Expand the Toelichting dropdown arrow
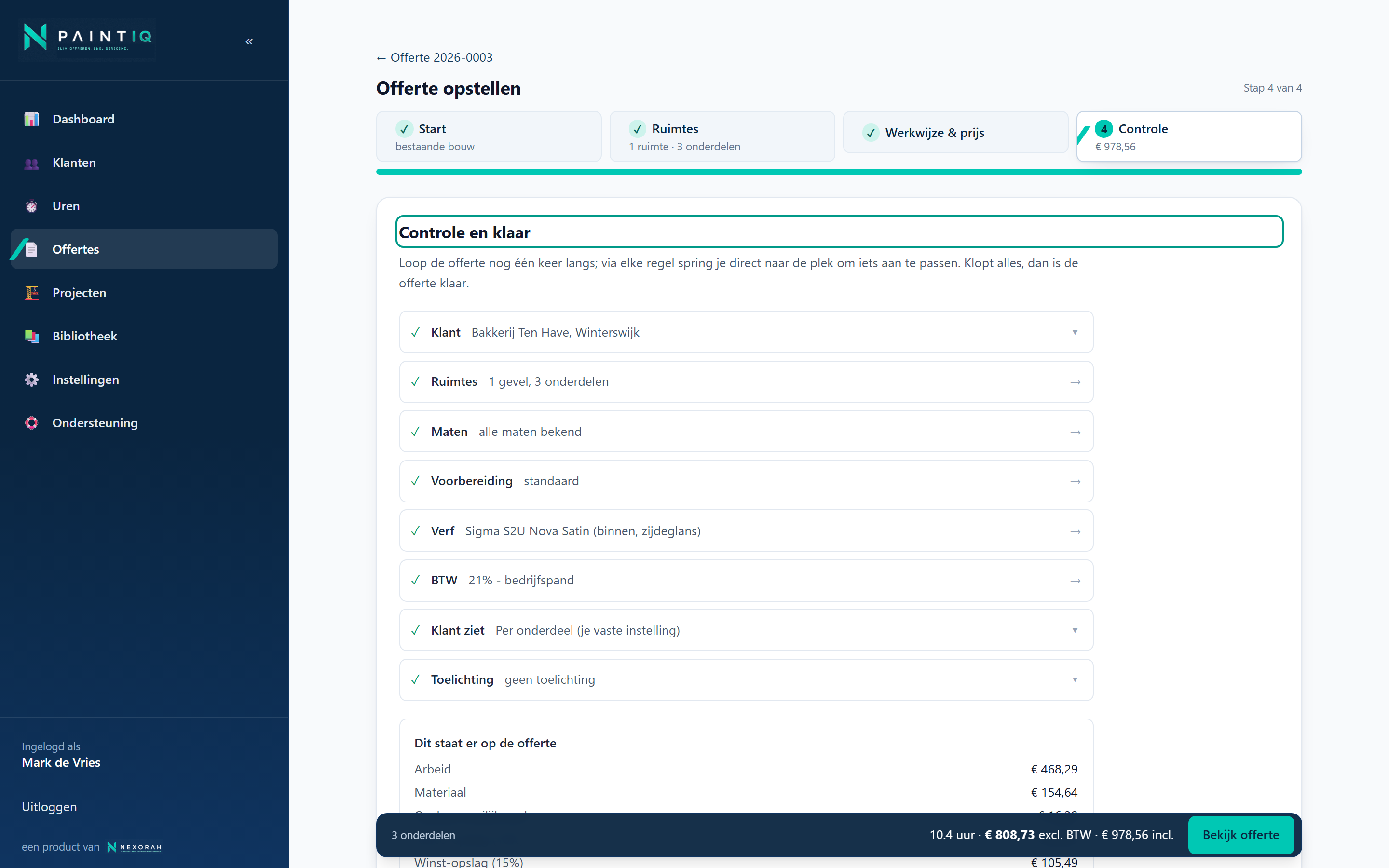The width and height of the screenshot is (1389, 868). coord(1075,680)
